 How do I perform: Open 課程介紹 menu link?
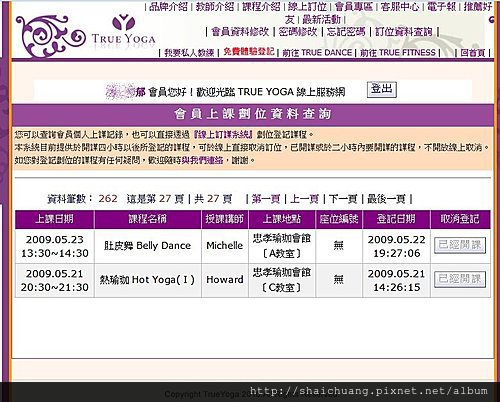[261, 7]
